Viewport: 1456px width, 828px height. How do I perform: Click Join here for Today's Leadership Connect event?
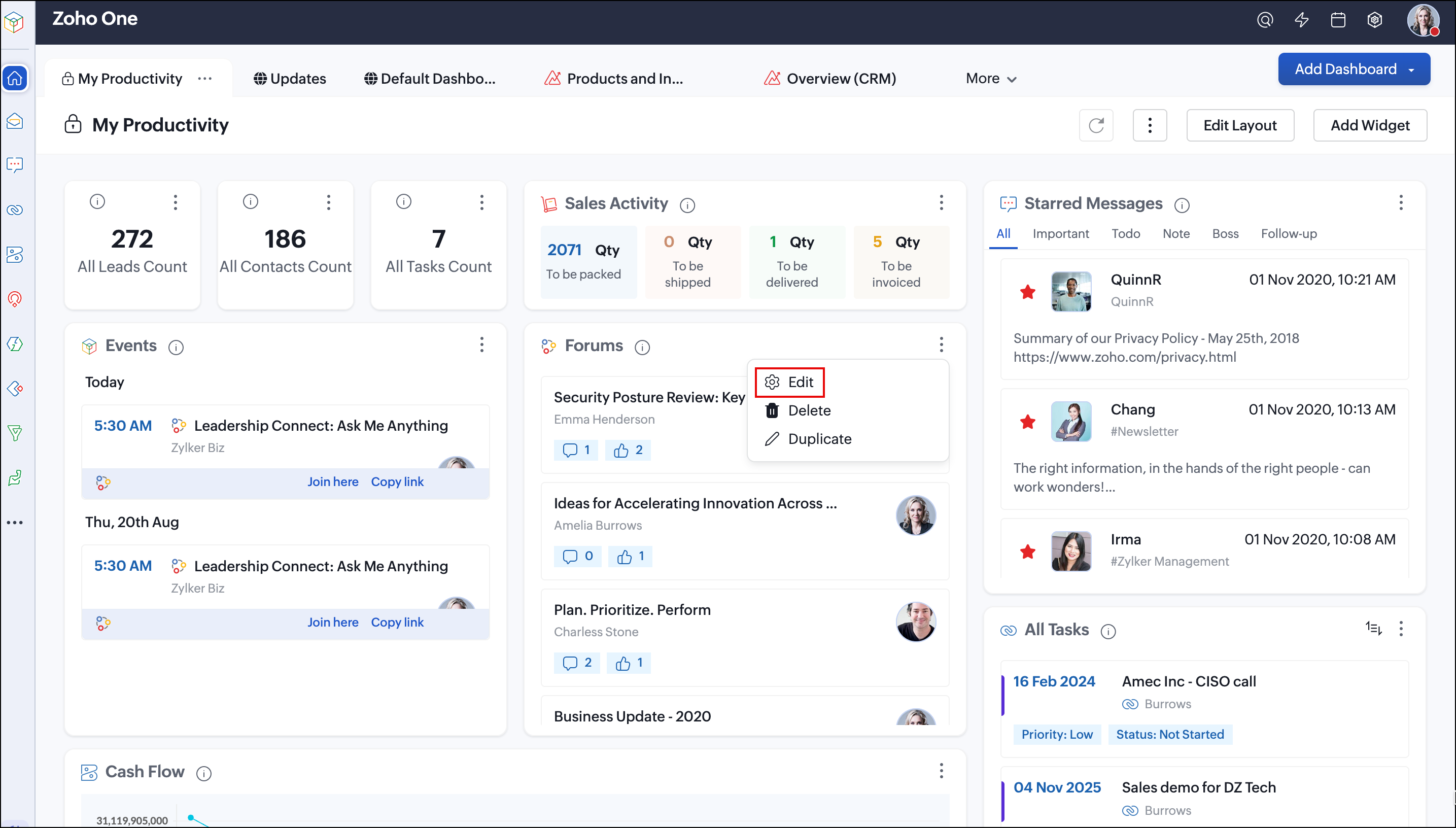click(333, 481)
